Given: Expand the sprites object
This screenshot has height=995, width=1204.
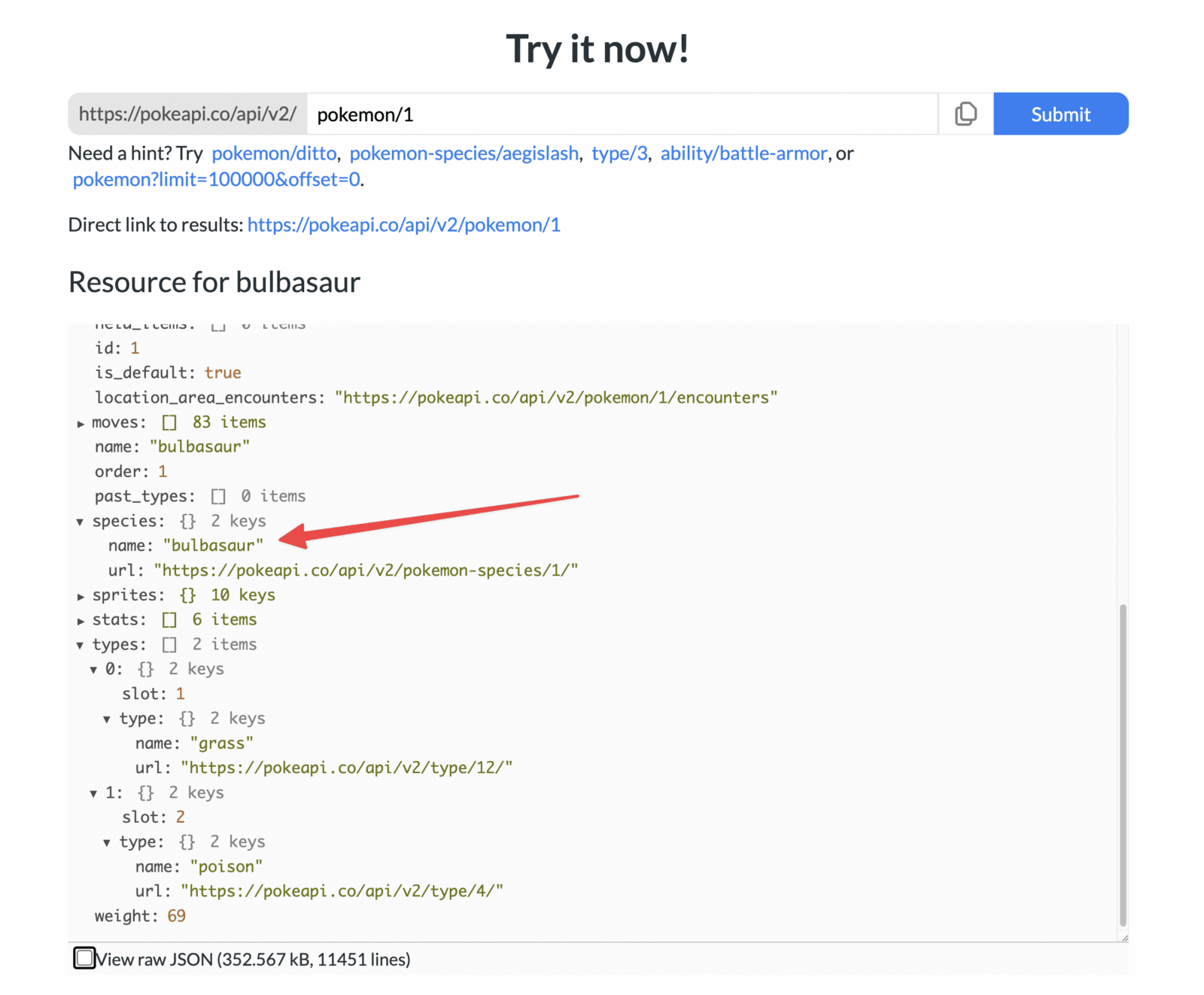Looking at the screenshot, I should click(x=81, y=595).
